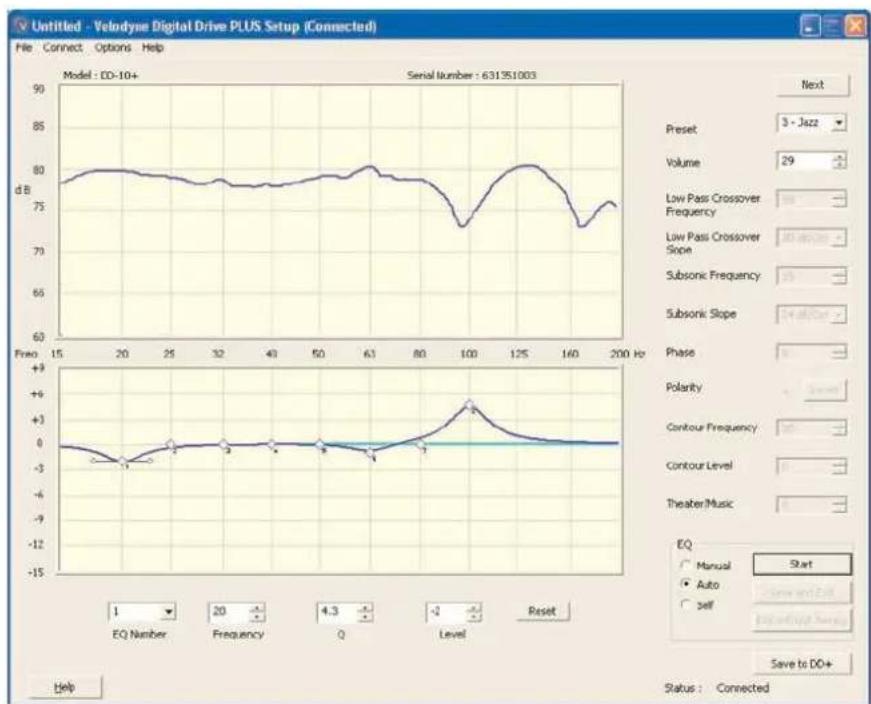Viewport: 871px width, 704px height.
Task: Click the Save to DD+ button
Action: [802, 663]
